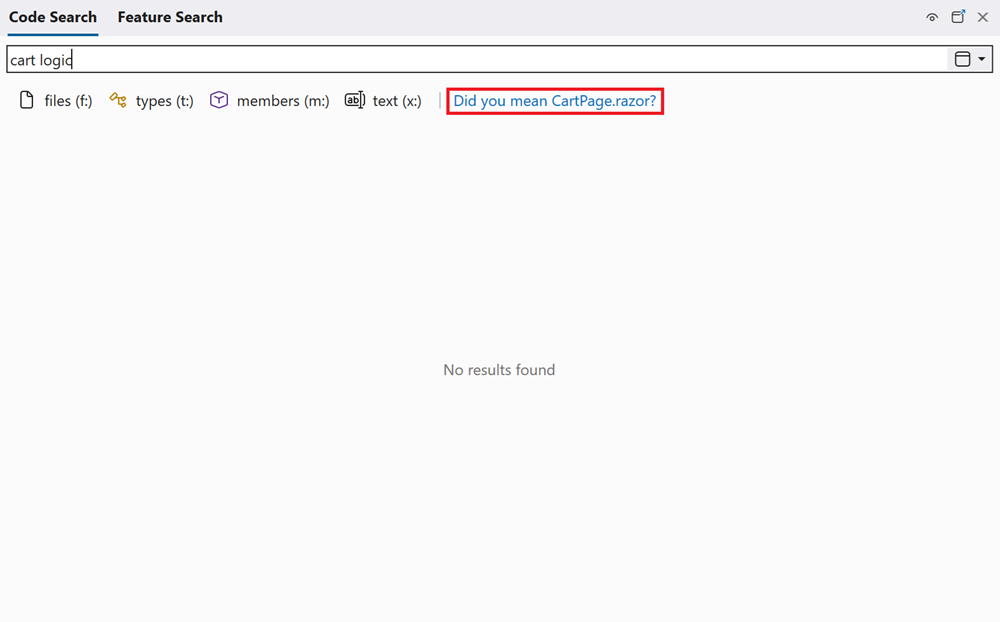Click the "Did you mean CartPage.razor?" link

click(555, 100)
